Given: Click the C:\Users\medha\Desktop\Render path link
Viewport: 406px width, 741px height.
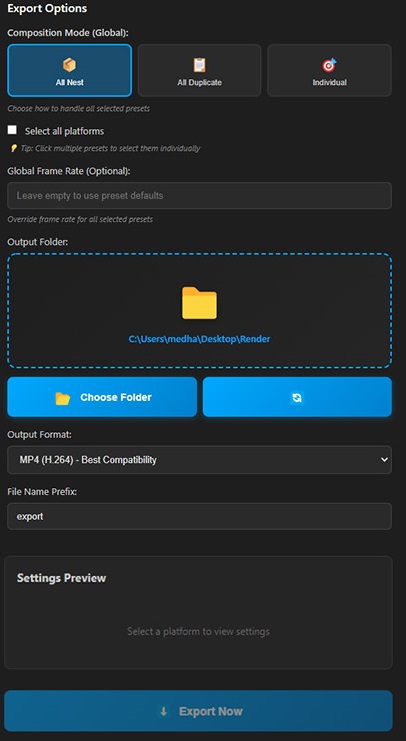Looking at the screenshot, I should coord(199,339).
